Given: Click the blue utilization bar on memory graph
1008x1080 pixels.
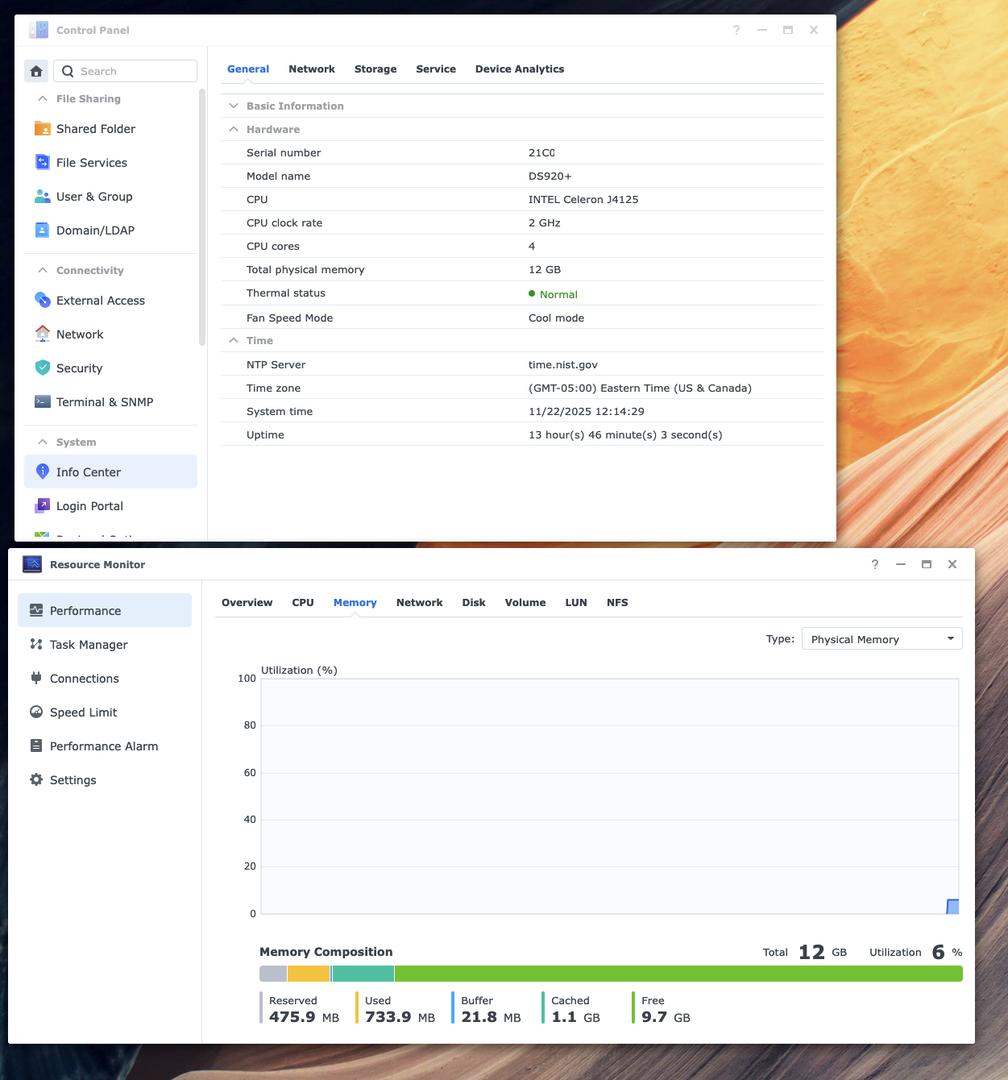Looking at the screenshot, I should 952,906.
